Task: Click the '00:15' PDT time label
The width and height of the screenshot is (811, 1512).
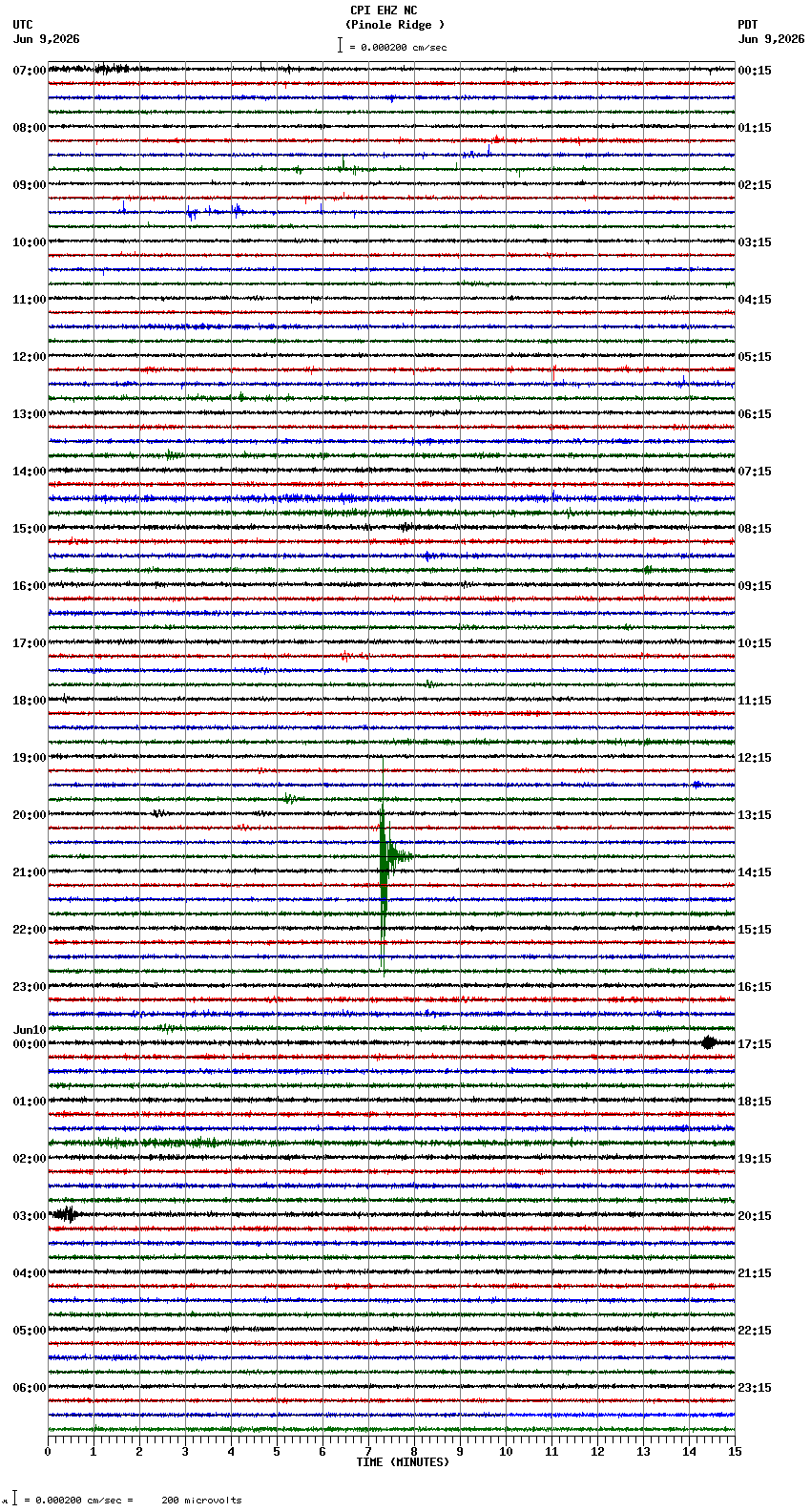Action: coord(755,71)
